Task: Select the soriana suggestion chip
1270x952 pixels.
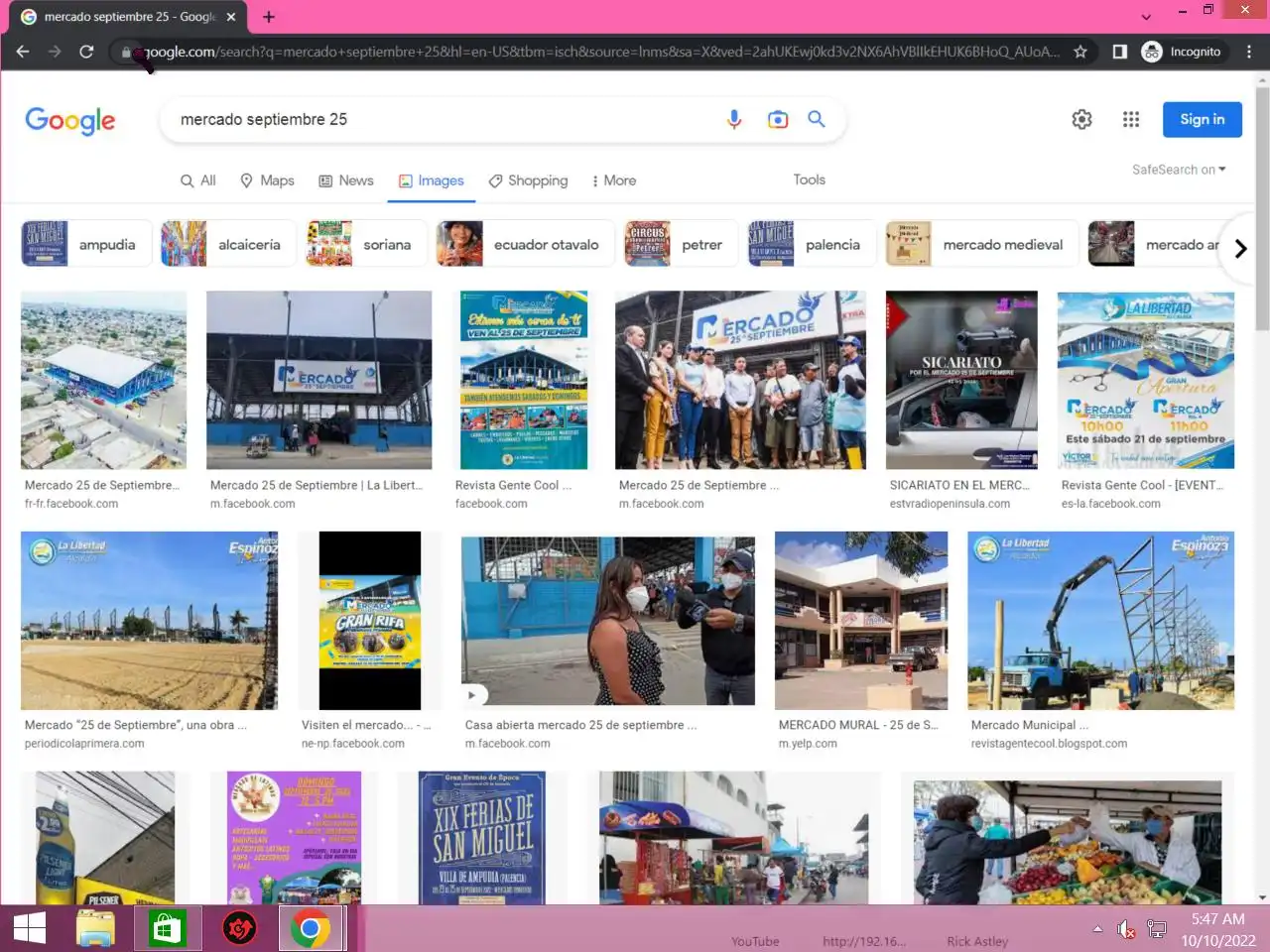Action: [x=366, y=244]
